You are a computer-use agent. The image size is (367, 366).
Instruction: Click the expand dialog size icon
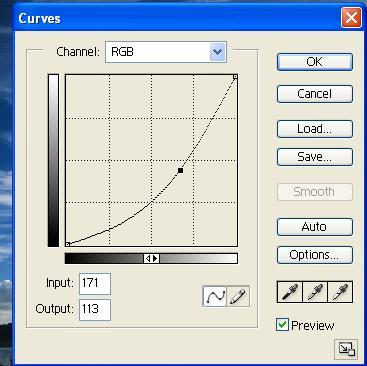coord(346,349)
